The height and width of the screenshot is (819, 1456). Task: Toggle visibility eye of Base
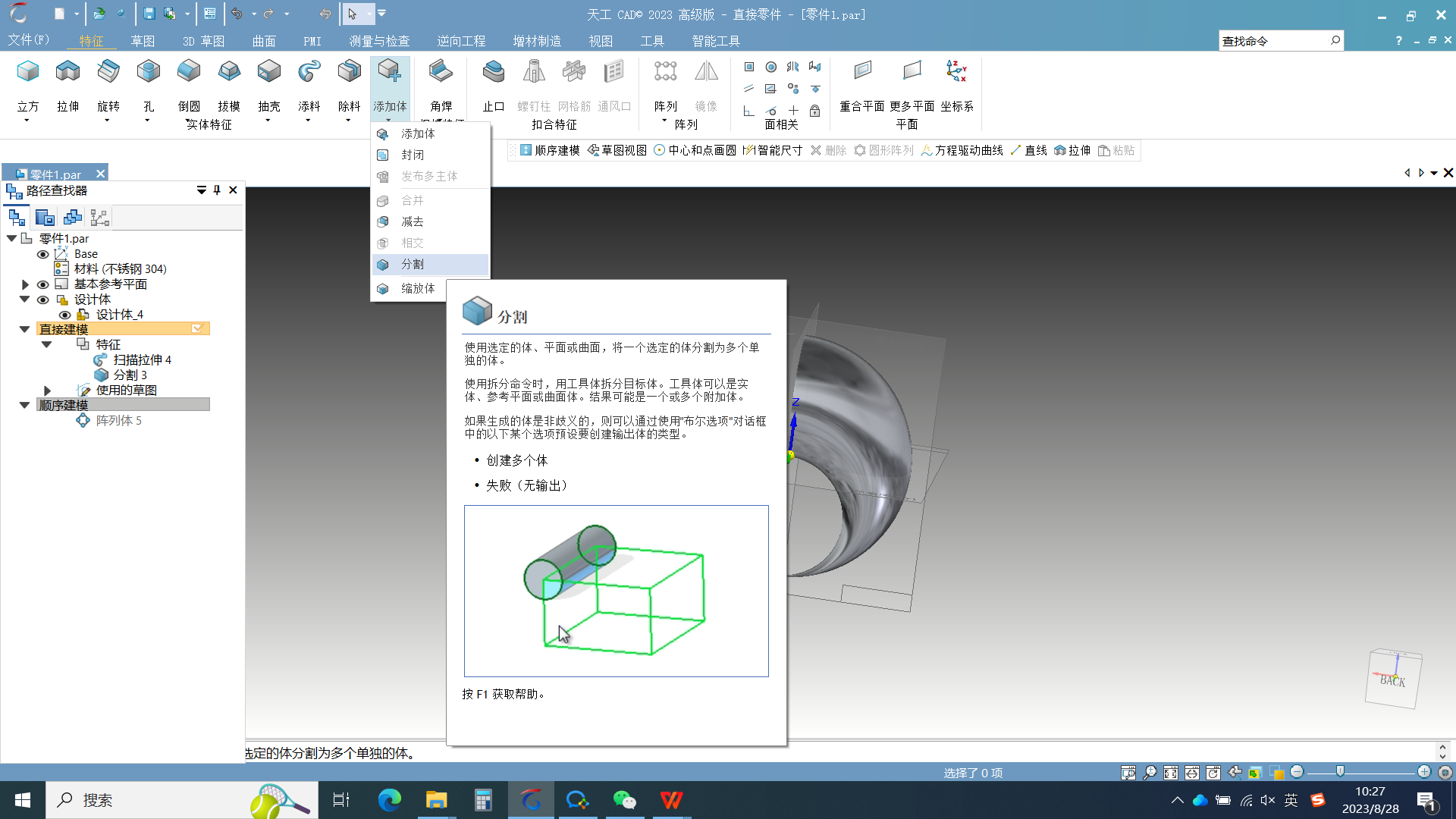pyautogui.click(x=43, y=254)
